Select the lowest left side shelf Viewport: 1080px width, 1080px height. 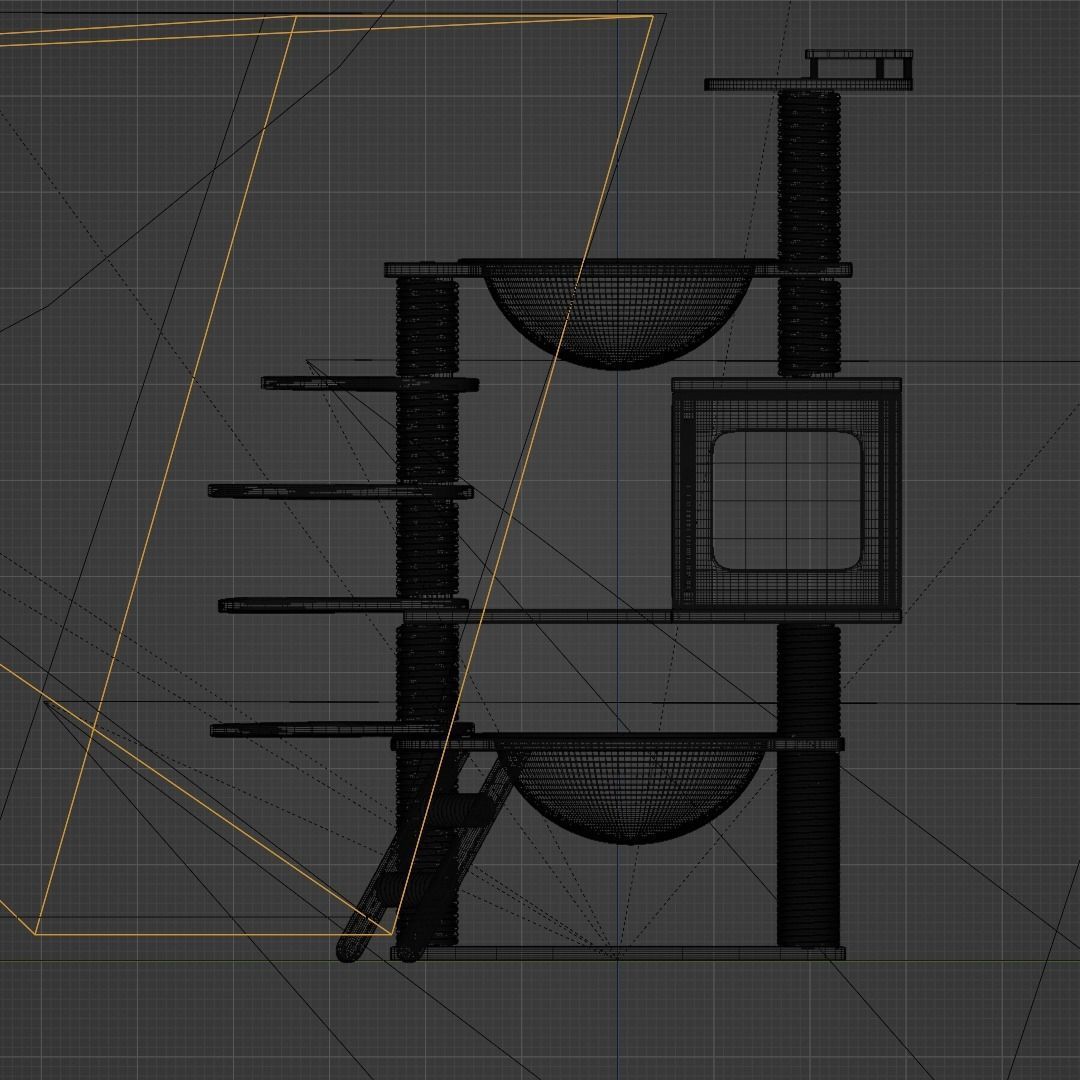coord(342,729)
